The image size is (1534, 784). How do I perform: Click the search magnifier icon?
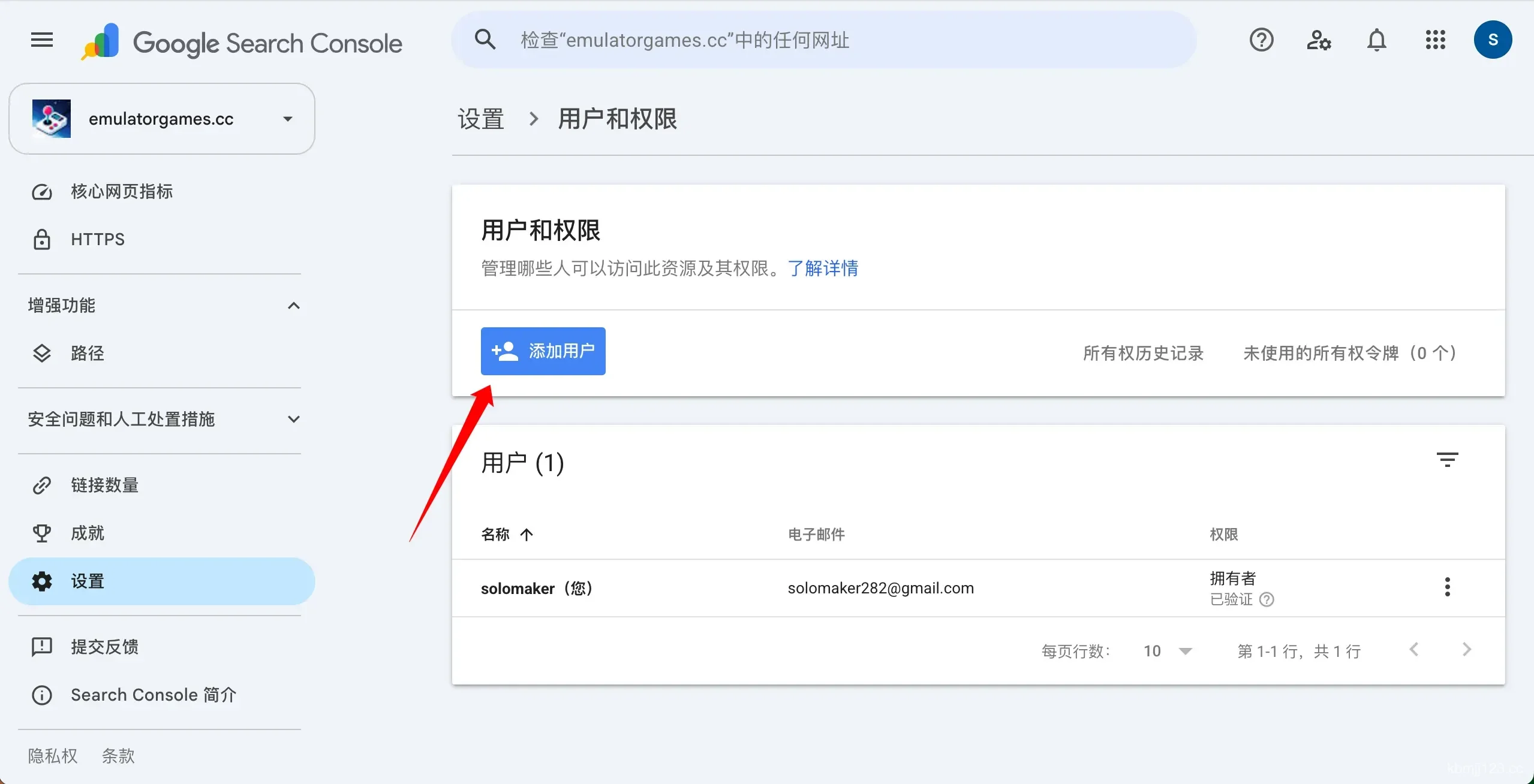(x=485, y=40)
